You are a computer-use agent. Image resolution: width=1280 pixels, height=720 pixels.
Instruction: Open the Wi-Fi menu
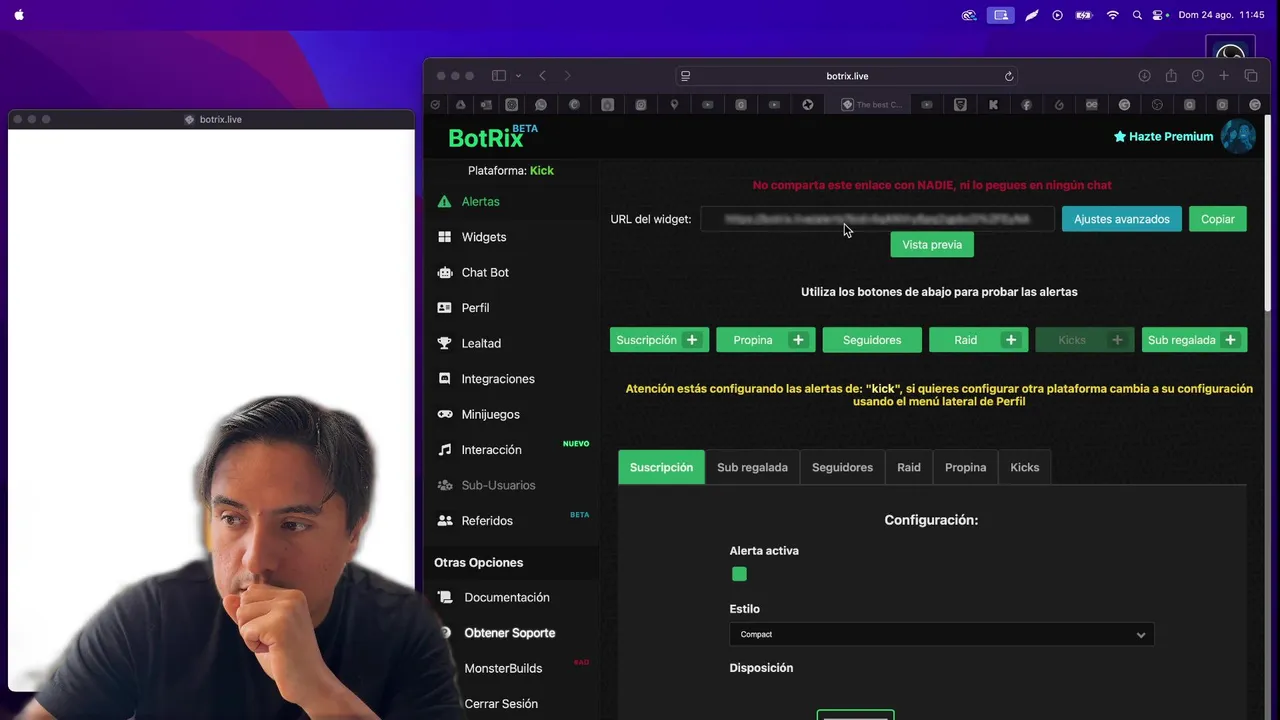click(x=1112, y=15)
